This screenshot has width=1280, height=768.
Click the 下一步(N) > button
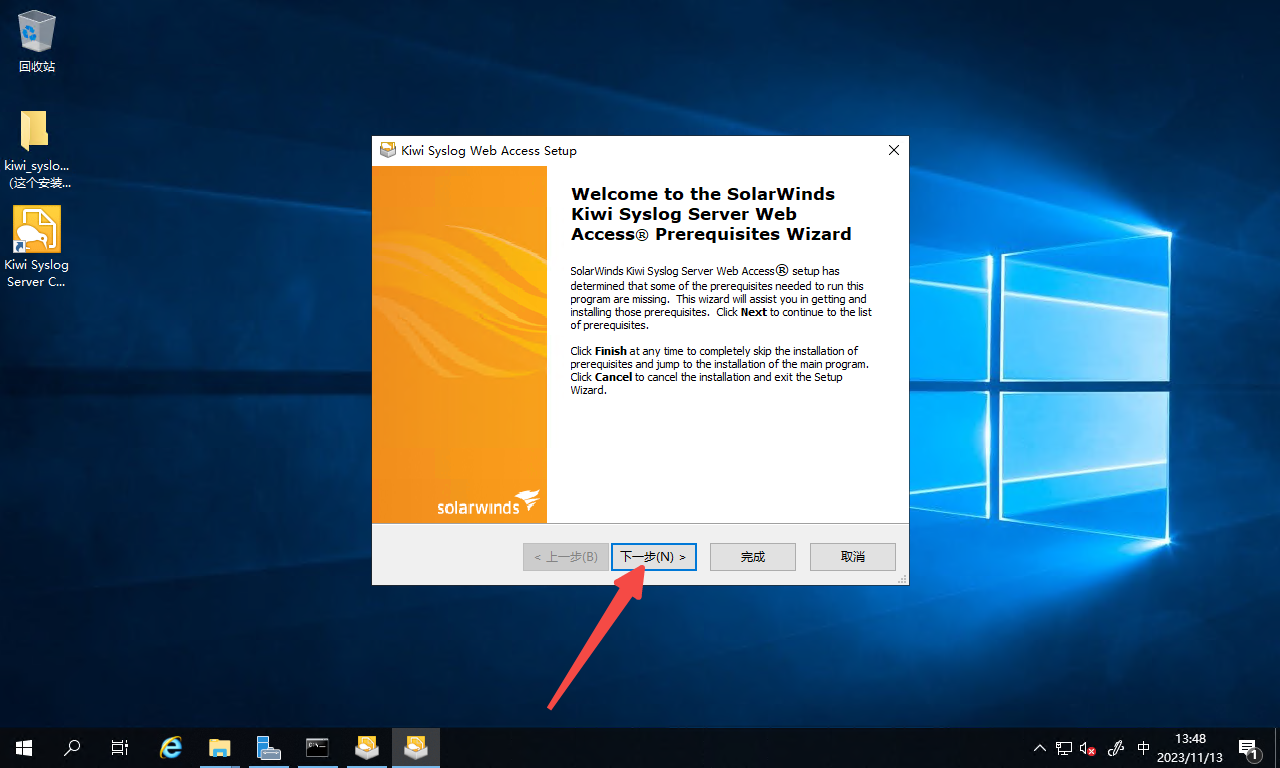pyautogui.click(x=653, y=557)
